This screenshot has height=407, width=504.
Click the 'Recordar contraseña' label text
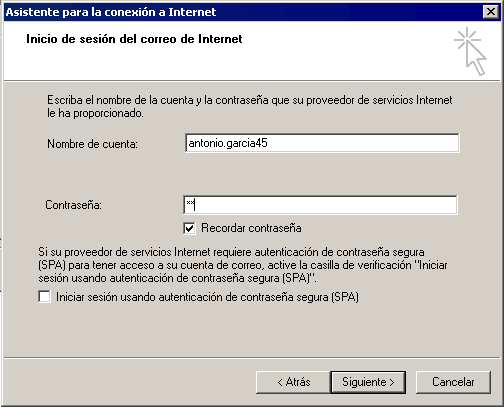(x=251, y=228)
